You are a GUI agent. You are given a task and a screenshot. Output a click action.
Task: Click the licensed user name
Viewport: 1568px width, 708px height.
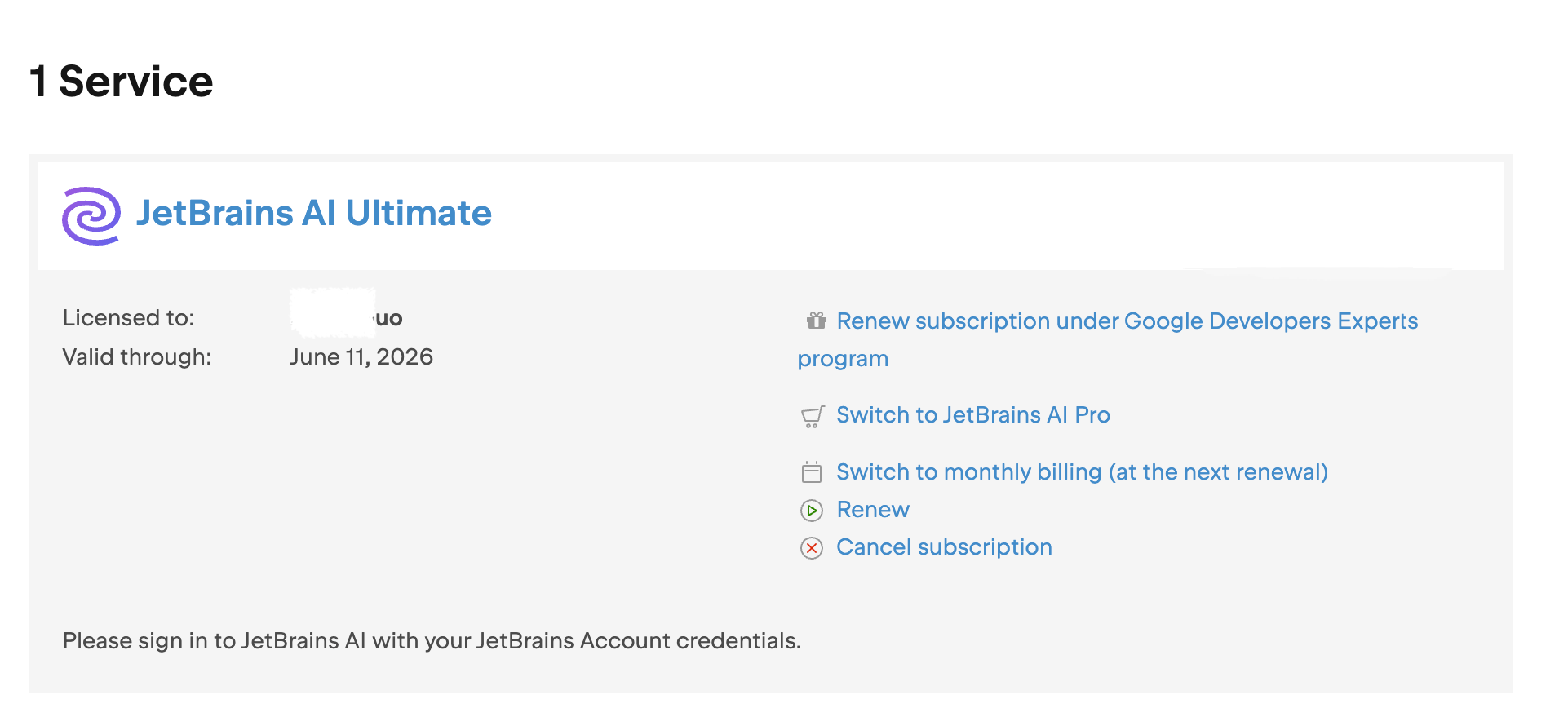347,317
